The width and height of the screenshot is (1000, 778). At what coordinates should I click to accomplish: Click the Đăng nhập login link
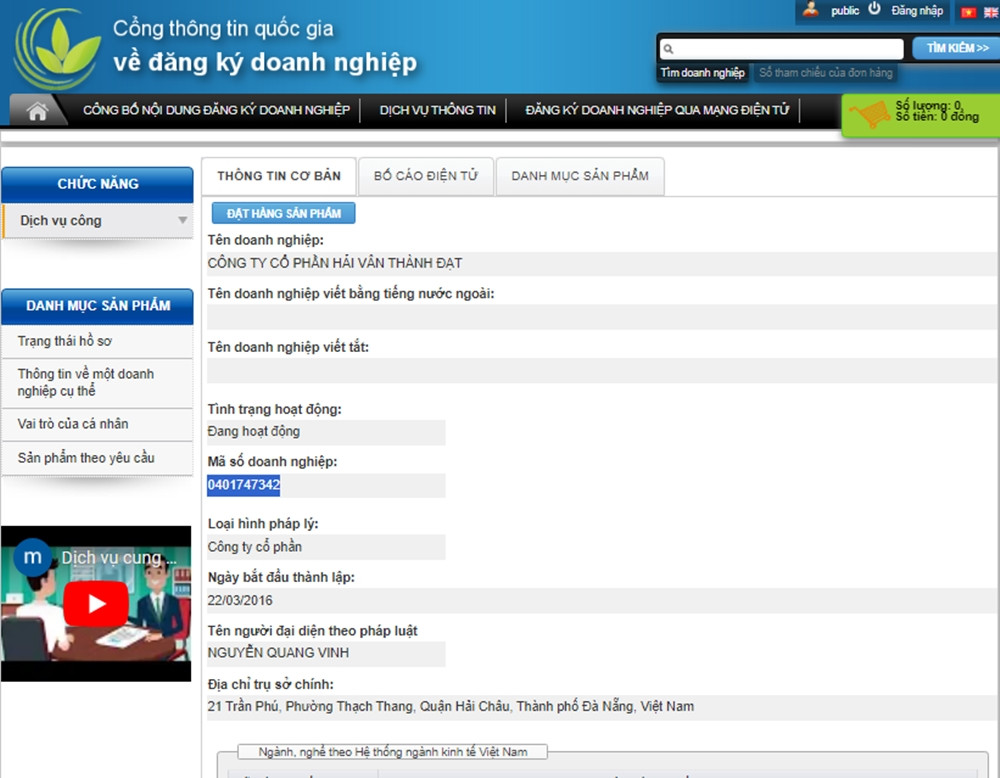pyautogui.click(x=917, y=11)
